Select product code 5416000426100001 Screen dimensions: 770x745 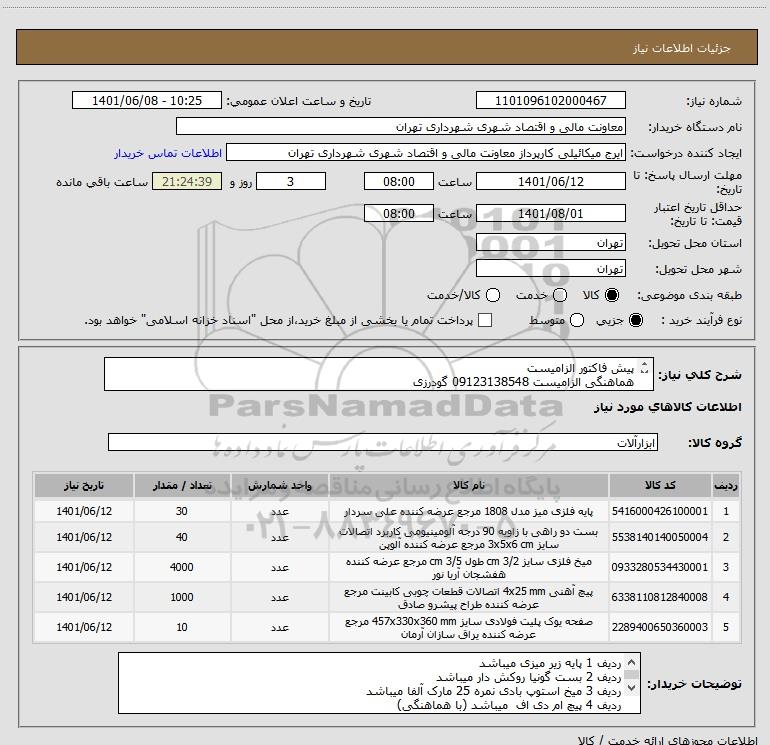coord(660,511)
